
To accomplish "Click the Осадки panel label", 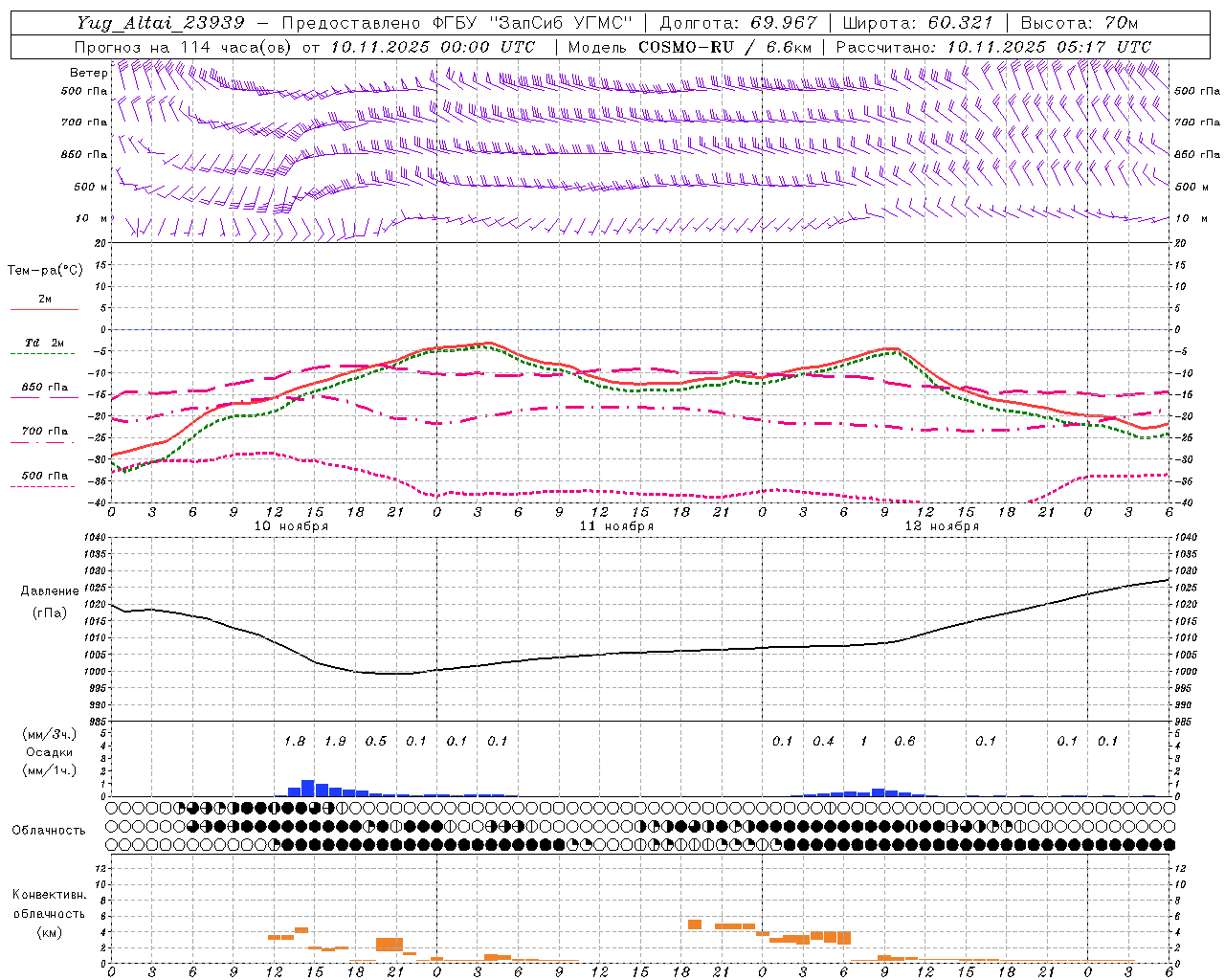I will click(x=49, y=752).
